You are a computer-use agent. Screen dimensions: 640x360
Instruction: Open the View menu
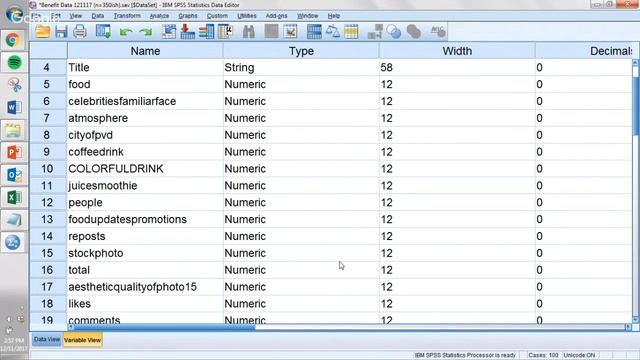click(76, 16)
